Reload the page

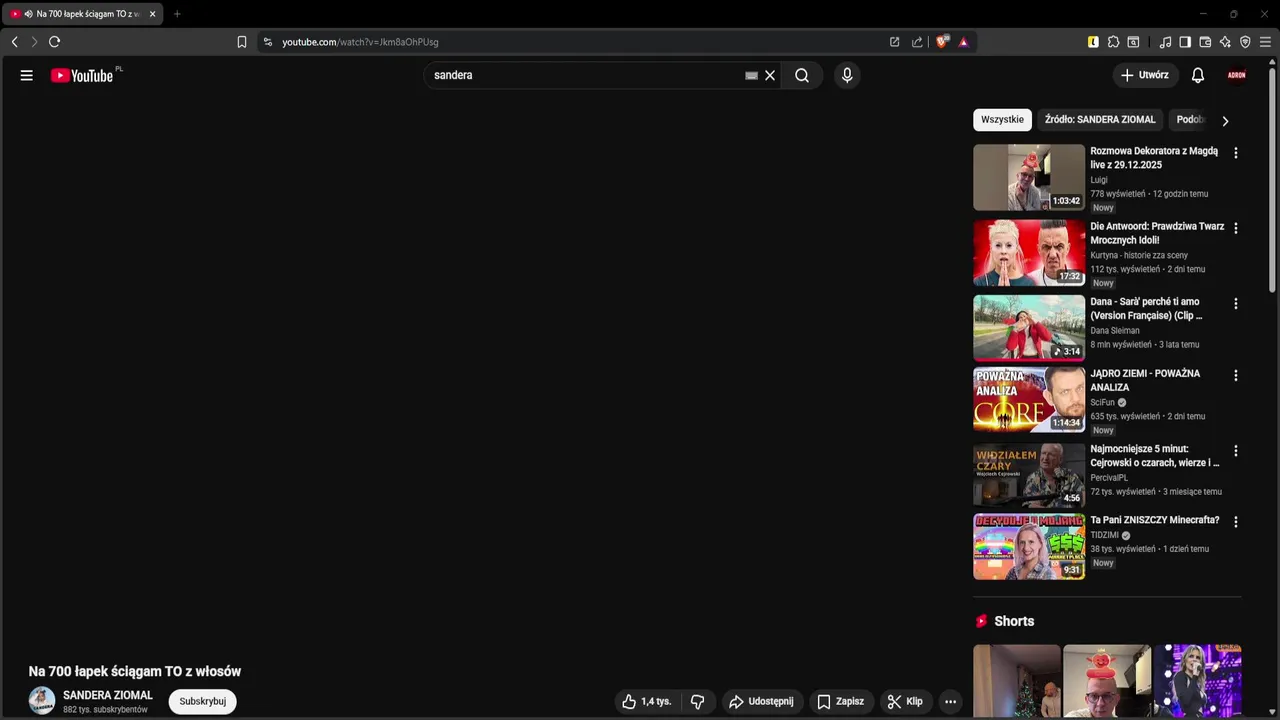tap(55, 42)
